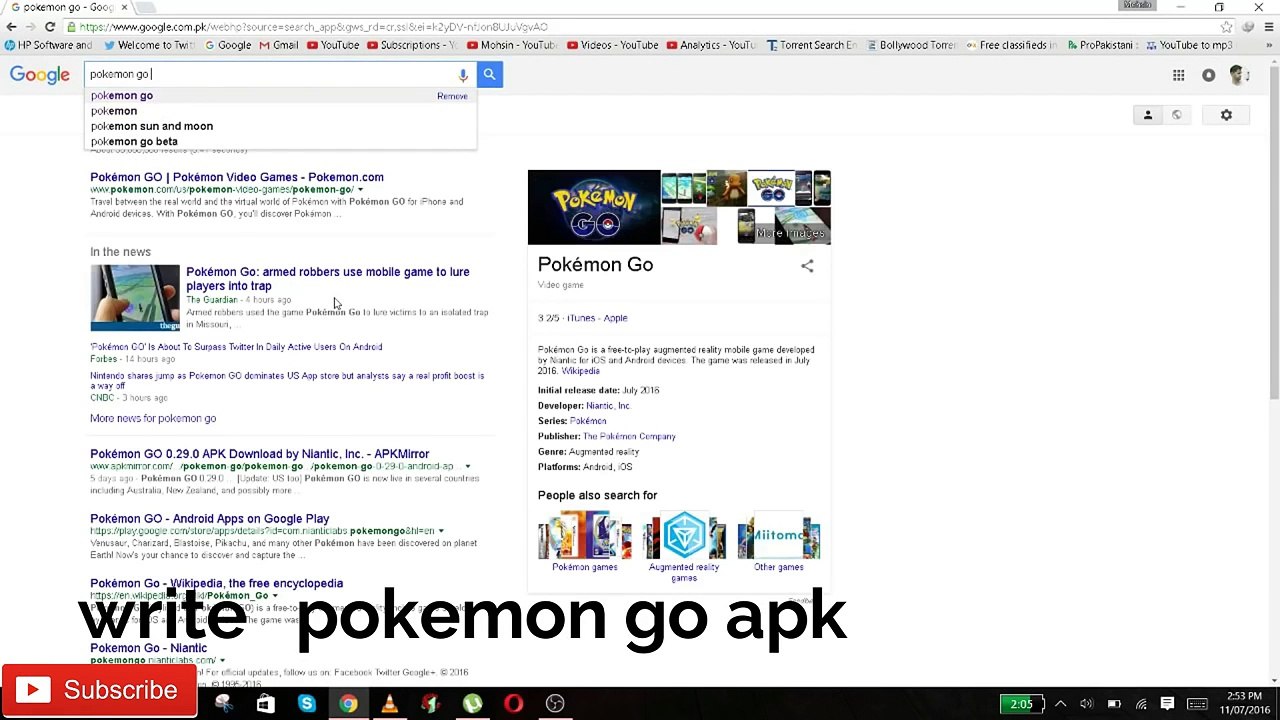
Task: Open the Guardian armed robbers article
Action: point(328,279)
